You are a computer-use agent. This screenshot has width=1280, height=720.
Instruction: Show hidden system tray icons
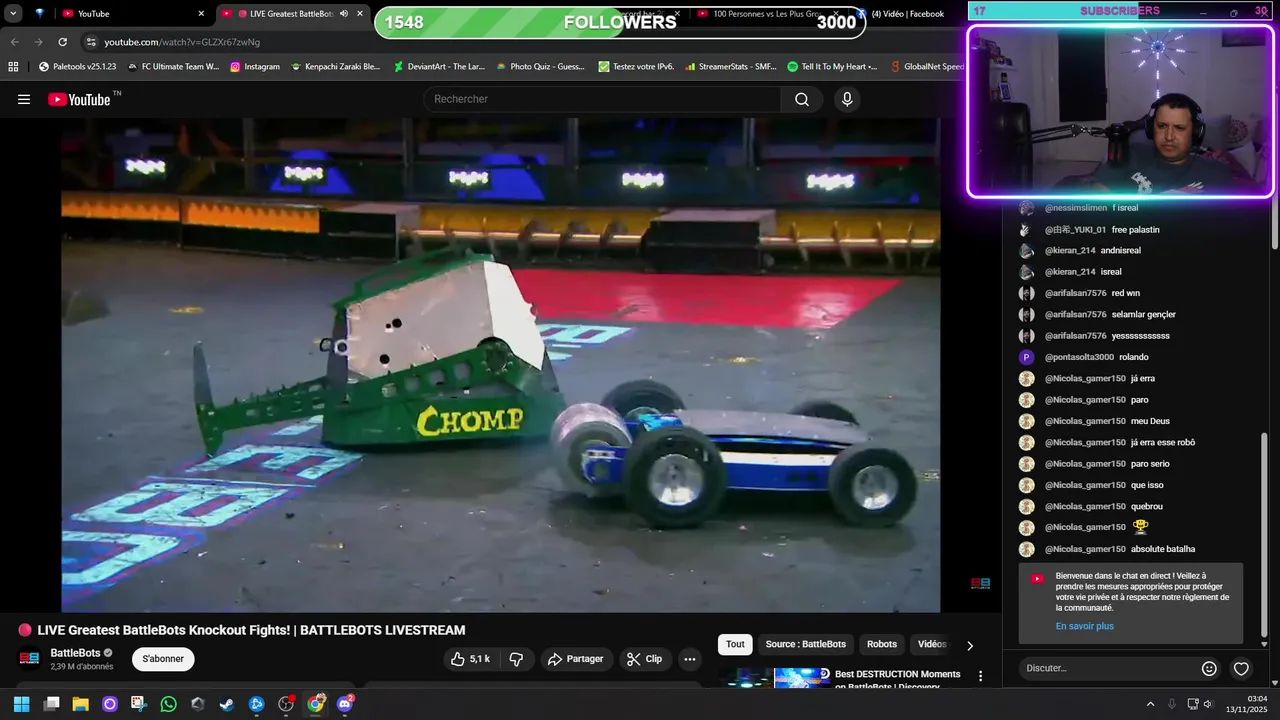click(x=1150, y=704)
